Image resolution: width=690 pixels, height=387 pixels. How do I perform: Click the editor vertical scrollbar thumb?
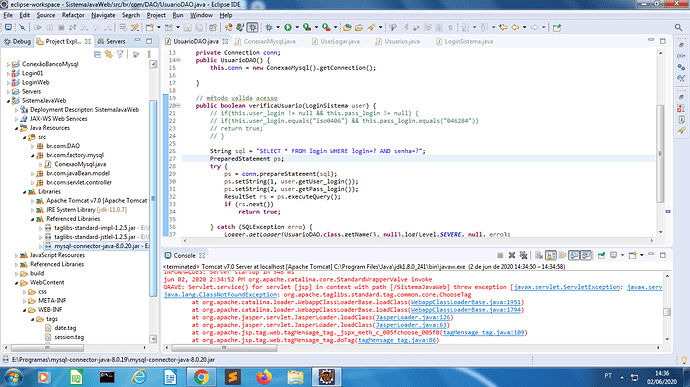(660, 153)
